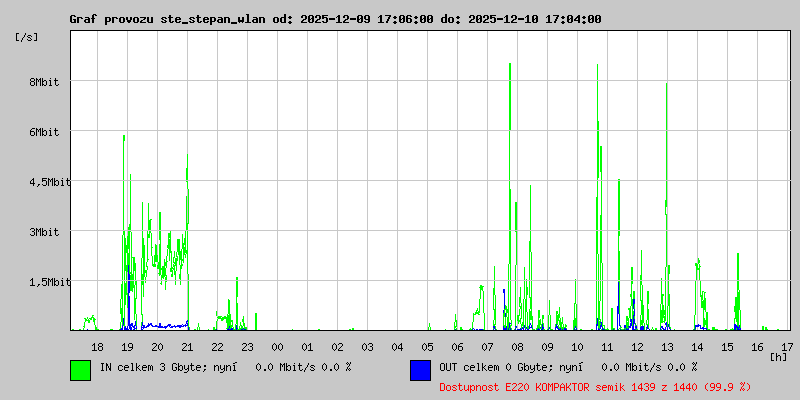Click hour label 14 on time axis

697,347
